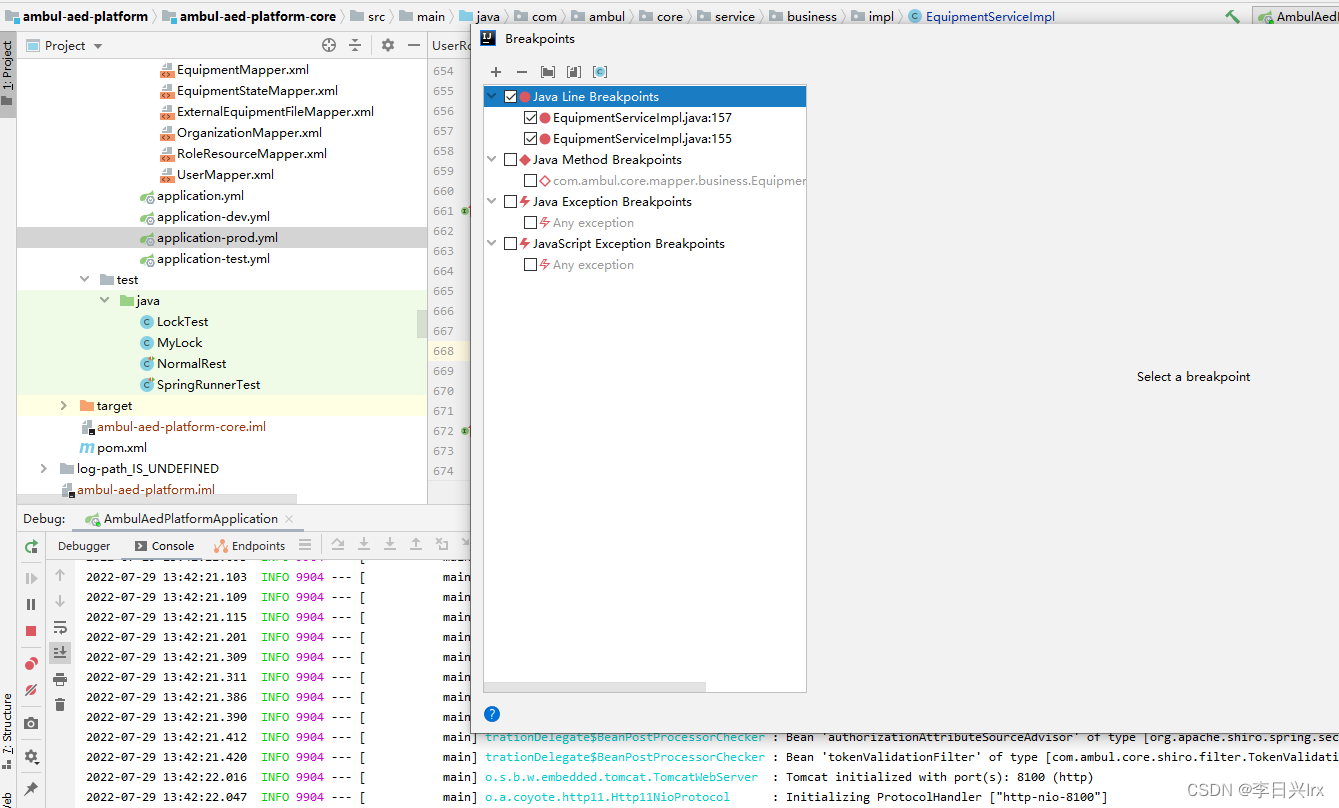Click business breadcrumb segment
The width and height of the screenshot is (1339, 808).
click(x=803, y=16)
